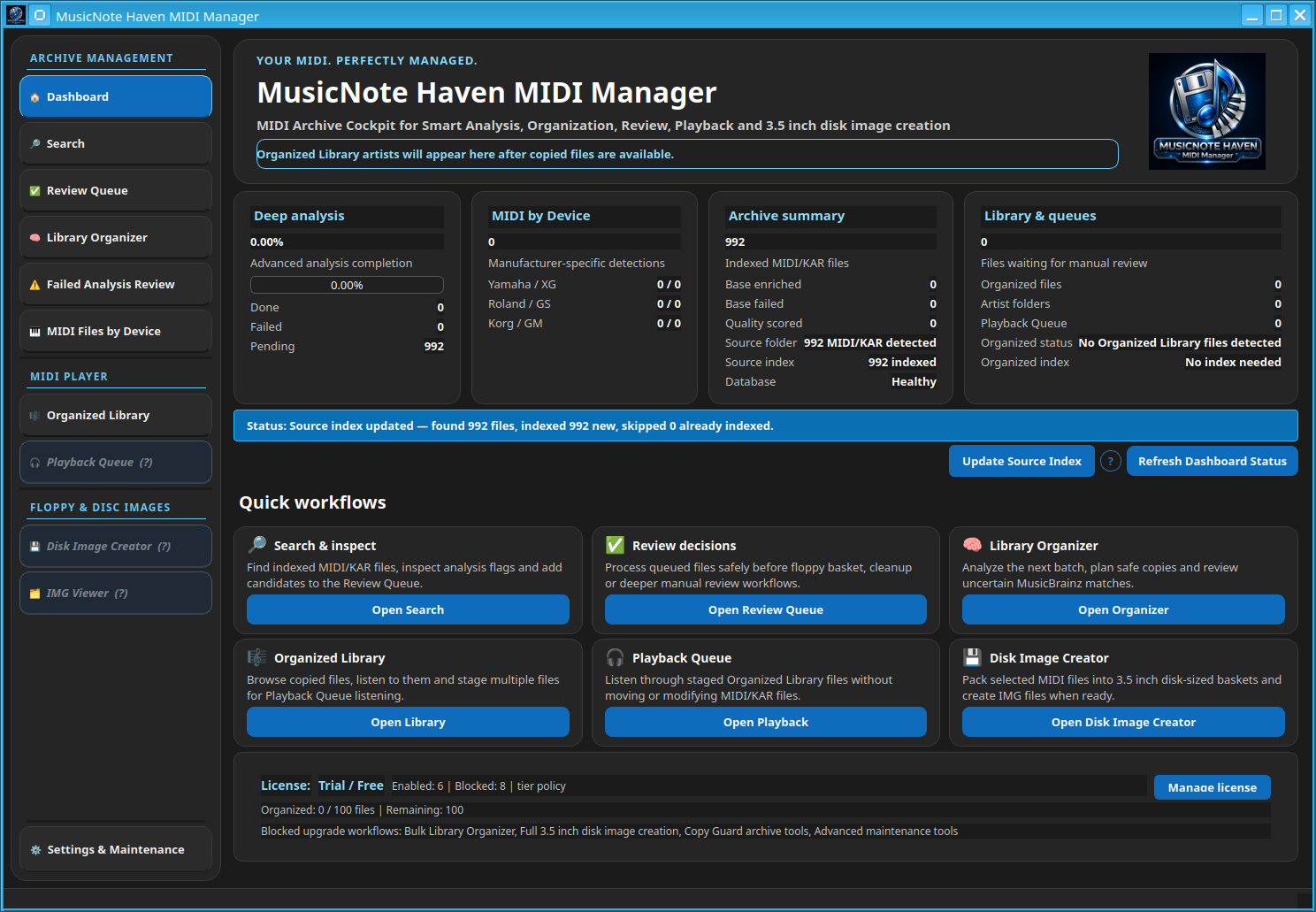Viewport: 1316px width, 912px height.
Task: Click the Organized Library artists info field
Action: pos(687,154)
